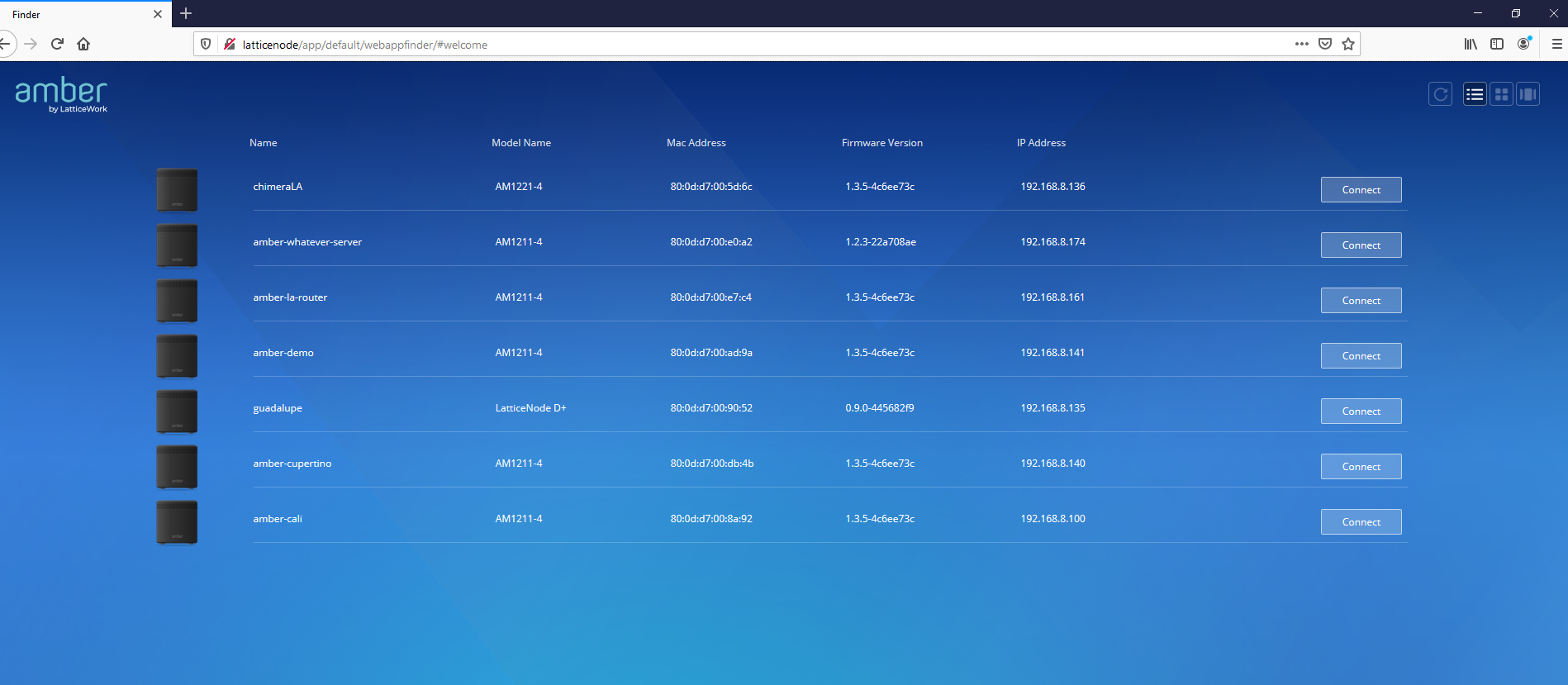Image resolution: width=1568 pixels, height=685 pixels.
Task: Click model name LatticeNode D+
Action: 530,408
